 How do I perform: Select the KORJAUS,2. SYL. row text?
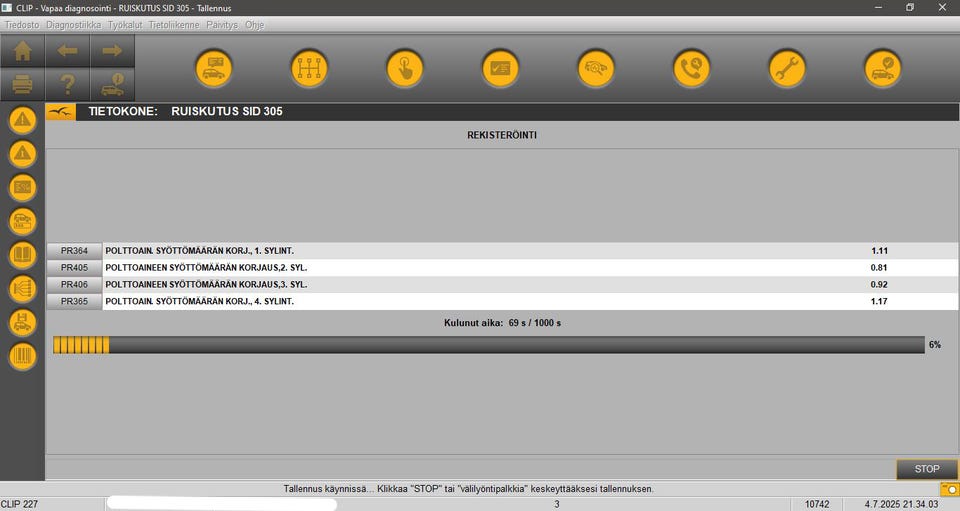pyautogui.click(x=206, y=267)
